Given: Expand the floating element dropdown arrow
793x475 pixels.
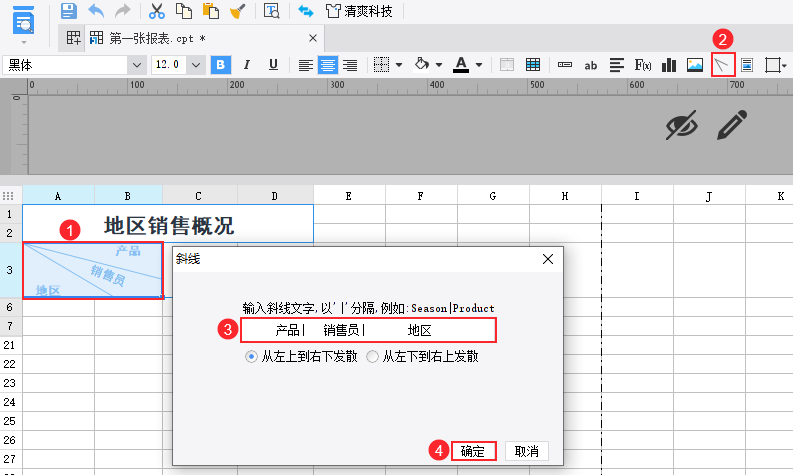Looking at the screenshot, I should pyautogui.click(x=784, y=65).
